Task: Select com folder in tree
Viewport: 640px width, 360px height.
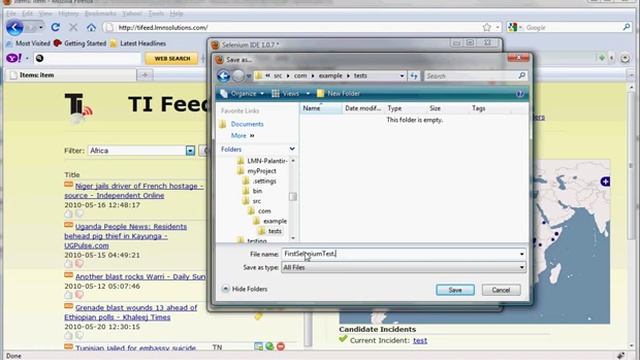Action: tap(264, 211)
